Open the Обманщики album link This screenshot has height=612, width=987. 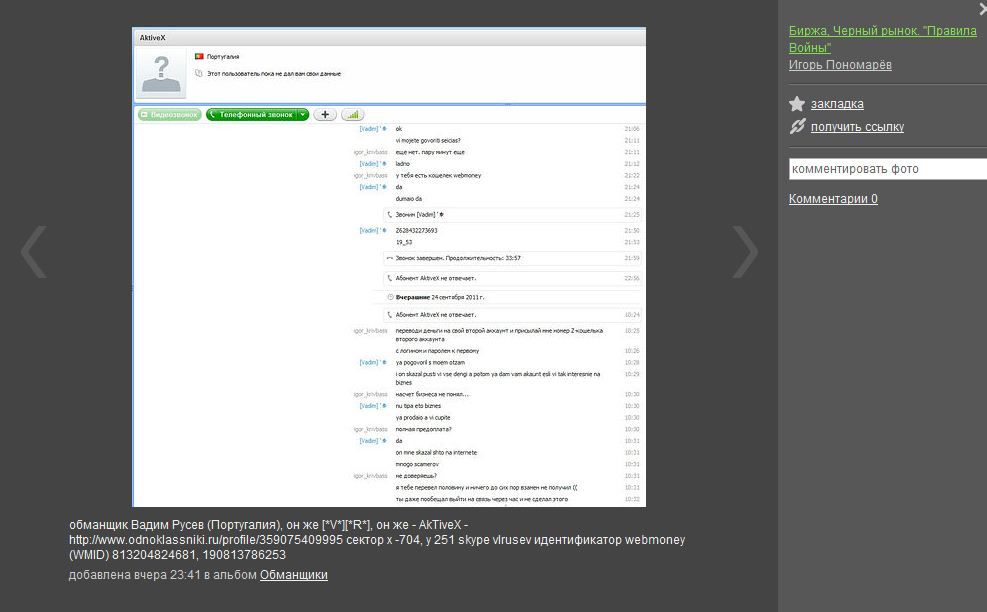293,575
